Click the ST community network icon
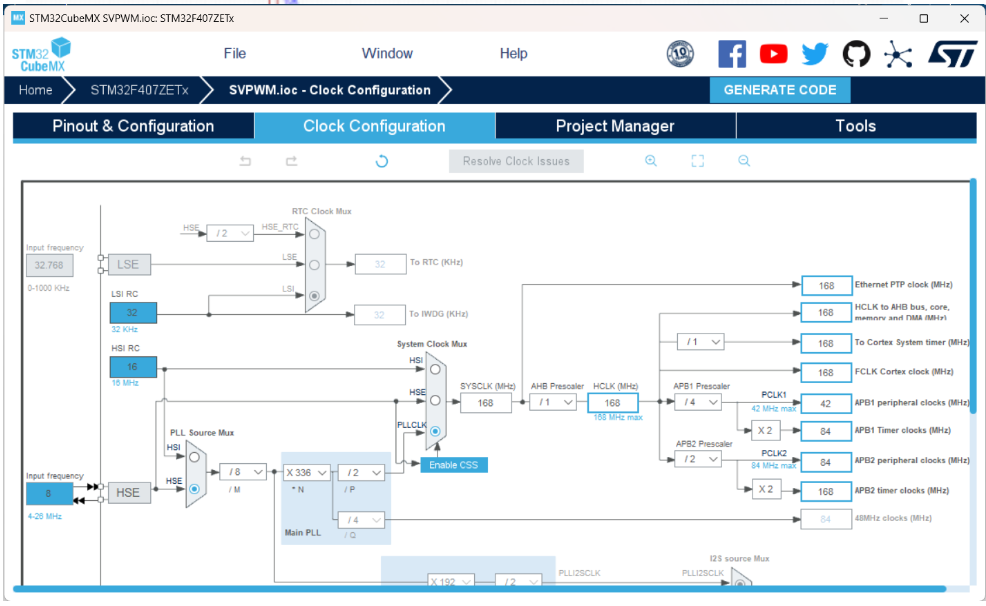986x606 pixels. point(898,54)
